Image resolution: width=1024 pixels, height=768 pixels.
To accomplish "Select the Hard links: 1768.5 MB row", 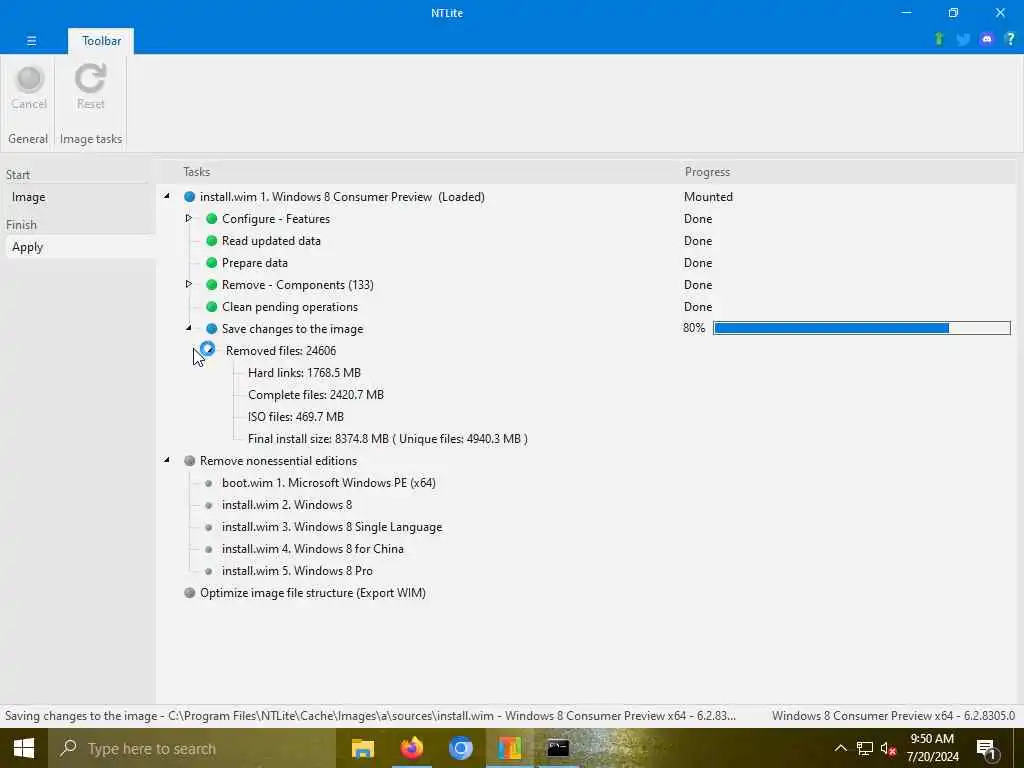I will tap(304, 373).
